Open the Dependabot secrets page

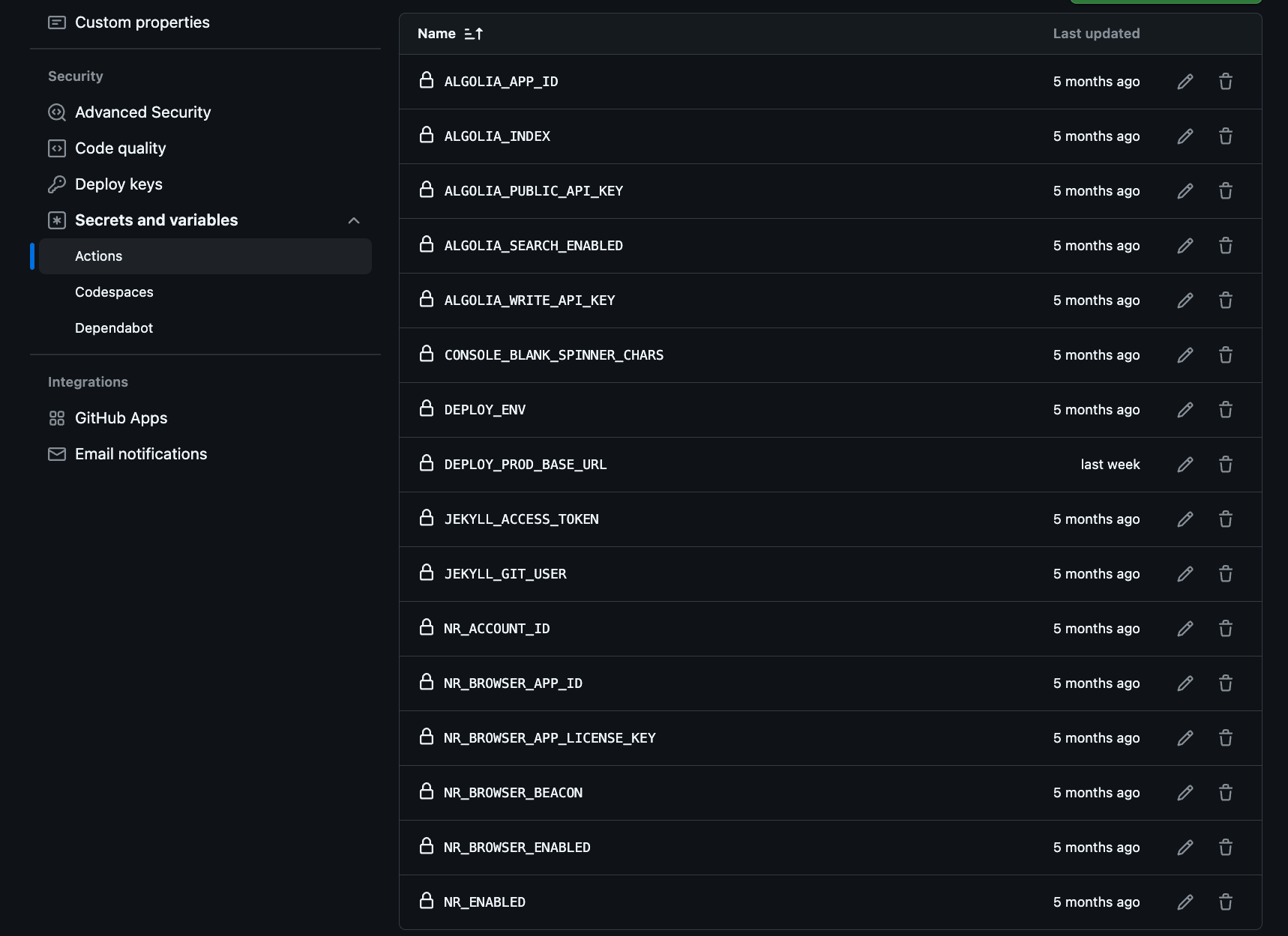coord(114,327)
